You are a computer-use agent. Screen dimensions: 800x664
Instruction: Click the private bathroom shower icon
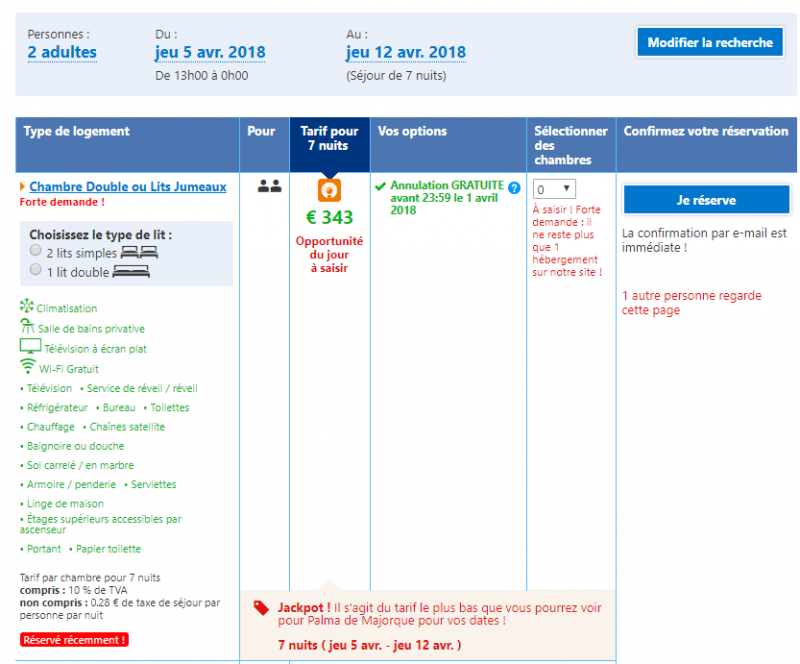(27, 326)
